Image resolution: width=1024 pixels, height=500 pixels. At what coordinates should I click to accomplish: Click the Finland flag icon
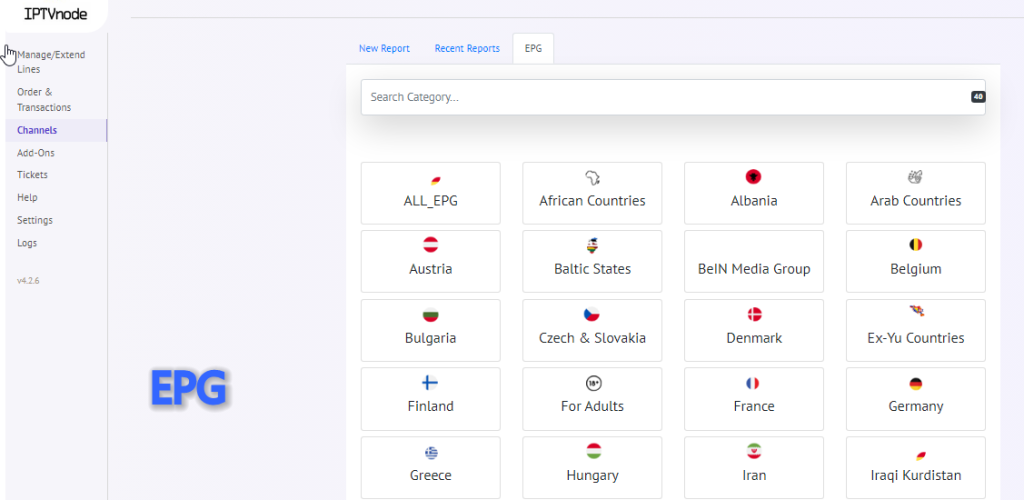click(431, 383)
